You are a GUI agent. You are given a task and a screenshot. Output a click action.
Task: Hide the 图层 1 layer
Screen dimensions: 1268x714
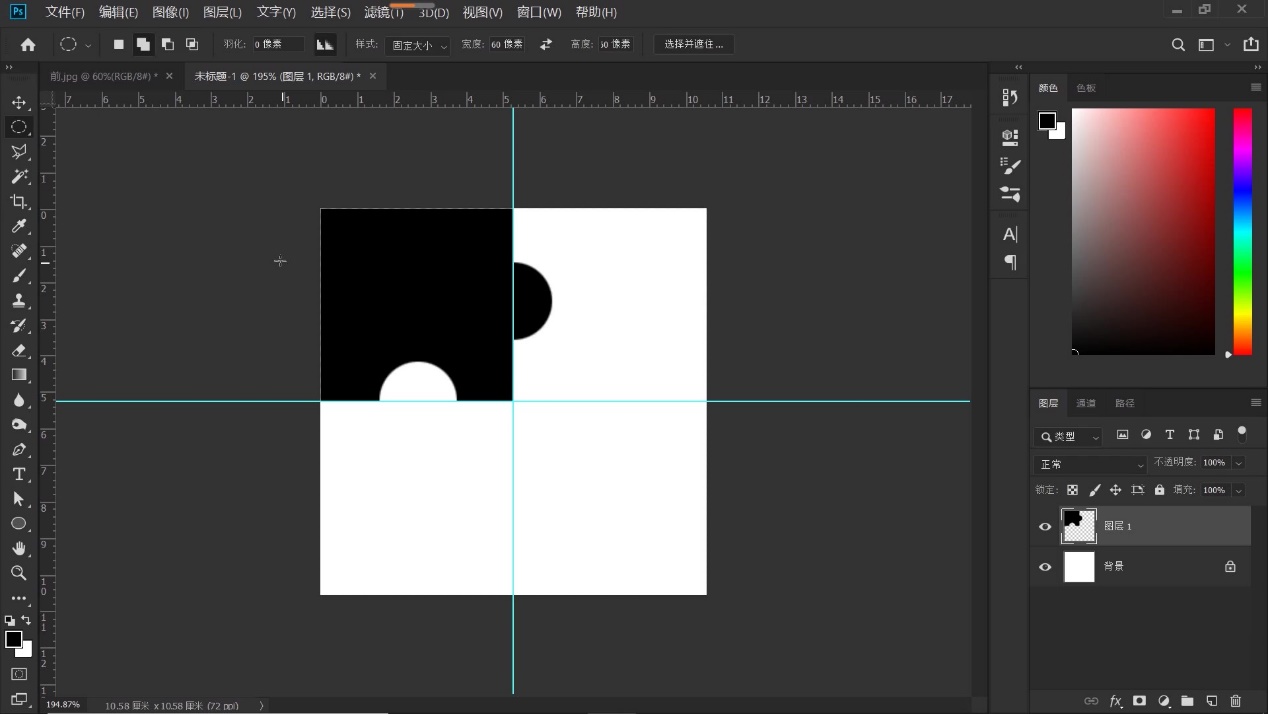1045,526
